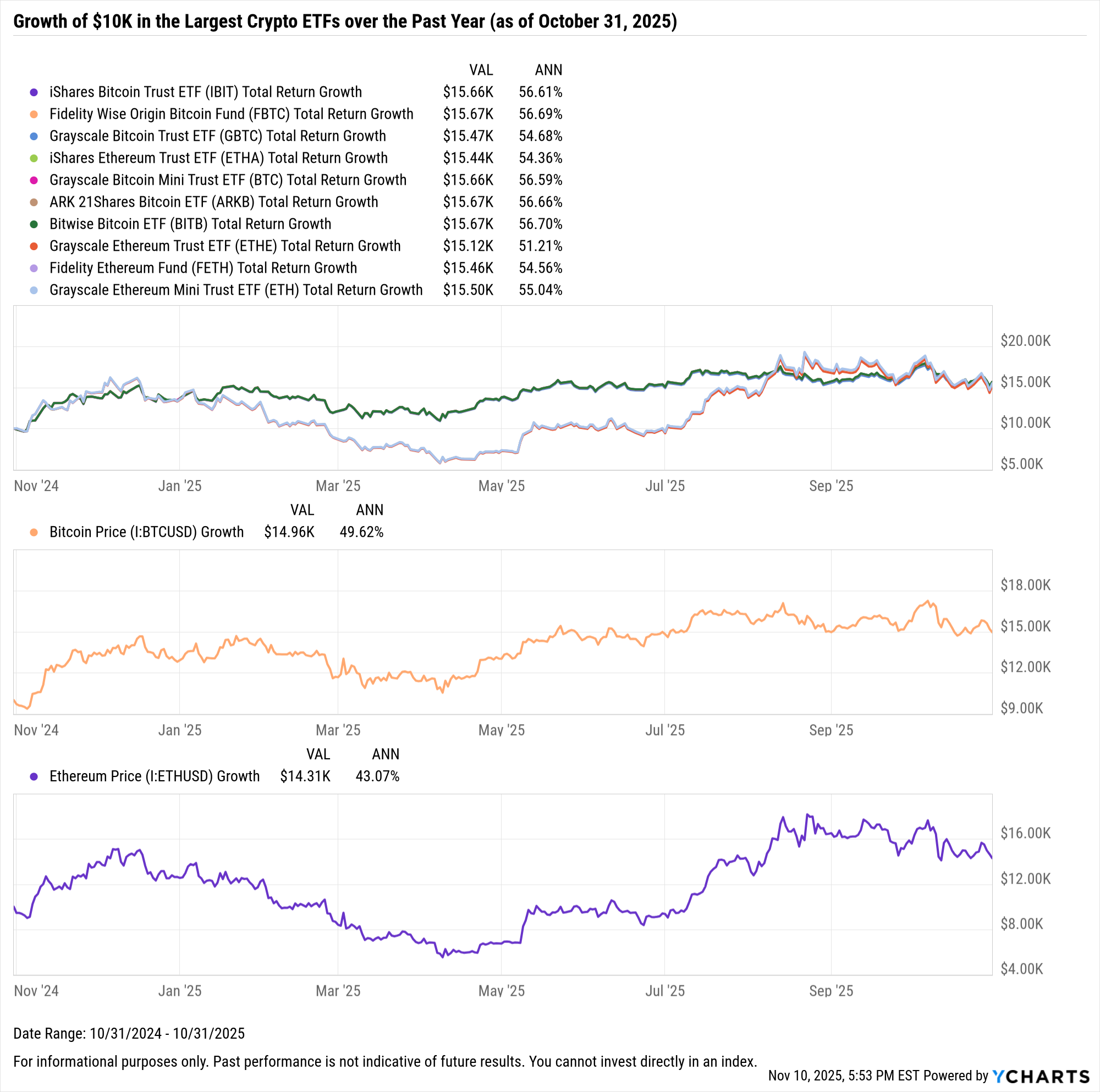The height and width of the screenshot is (1092, 1100).
Task: Click the purple IBIT legend dot
Action: 34,92
